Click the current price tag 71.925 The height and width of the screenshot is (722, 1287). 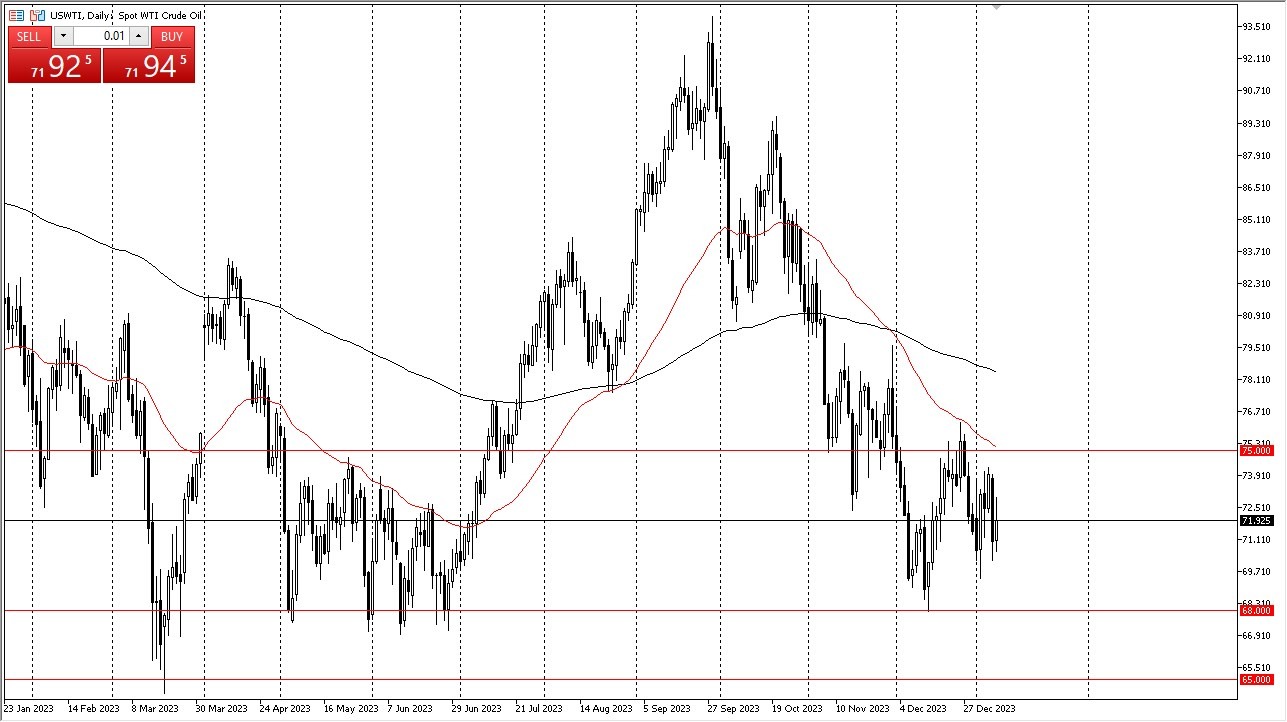point(1256,521)
